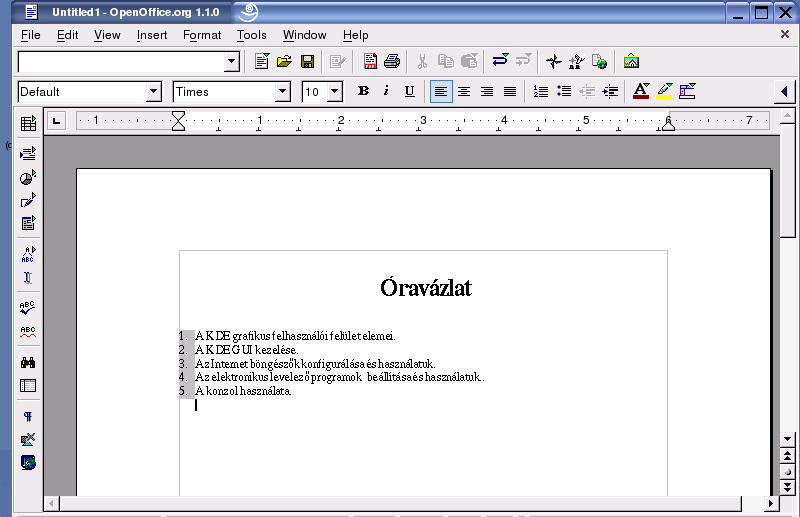Click the Form sidebar icon
The width and height of the screenshot is (800, 517).
28,223
